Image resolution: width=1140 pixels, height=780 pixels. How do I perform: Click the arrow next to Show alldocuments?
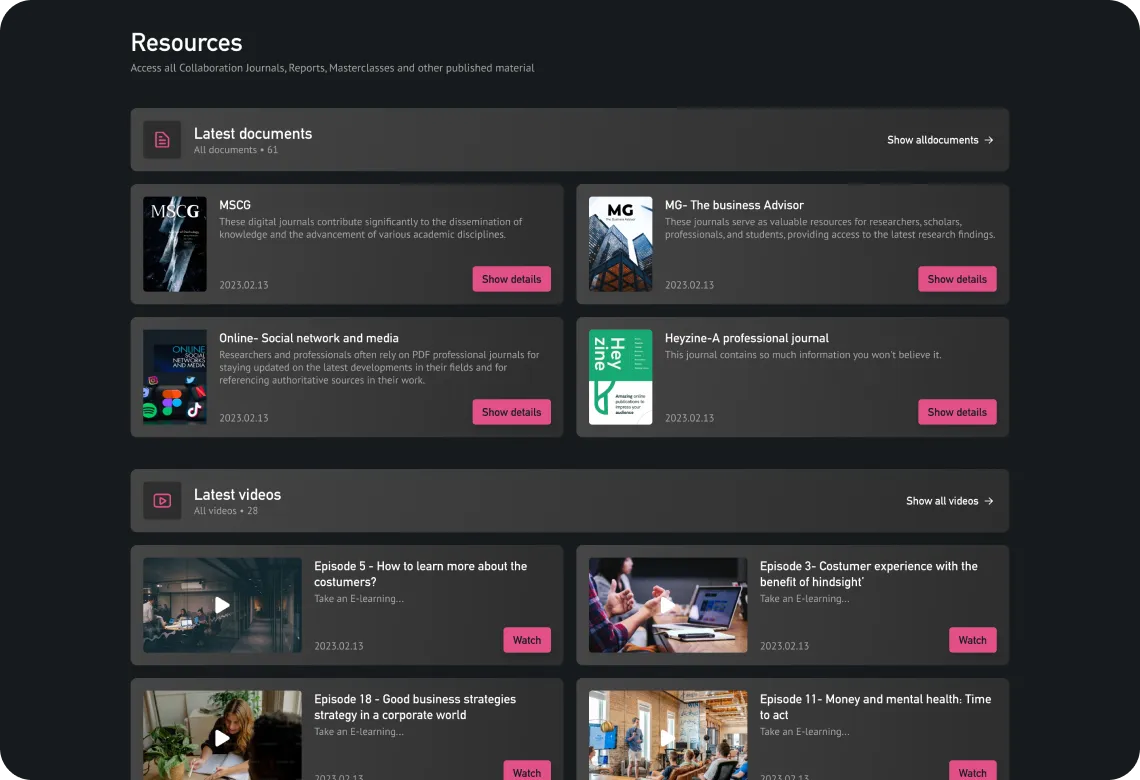coord(989,140)
